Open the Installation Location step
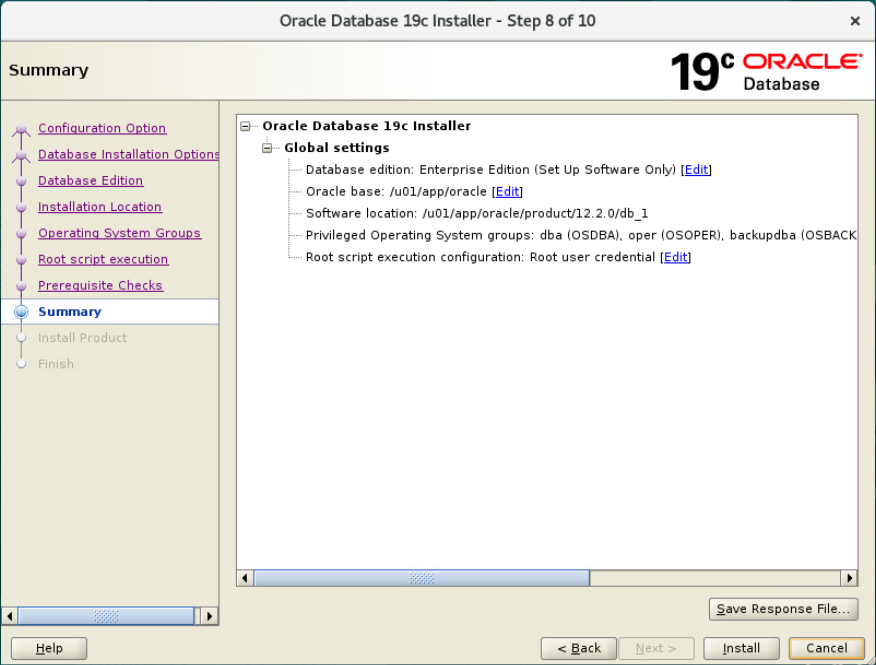The width and height of the screenshot is (876, 665). [x=99, y=207]
